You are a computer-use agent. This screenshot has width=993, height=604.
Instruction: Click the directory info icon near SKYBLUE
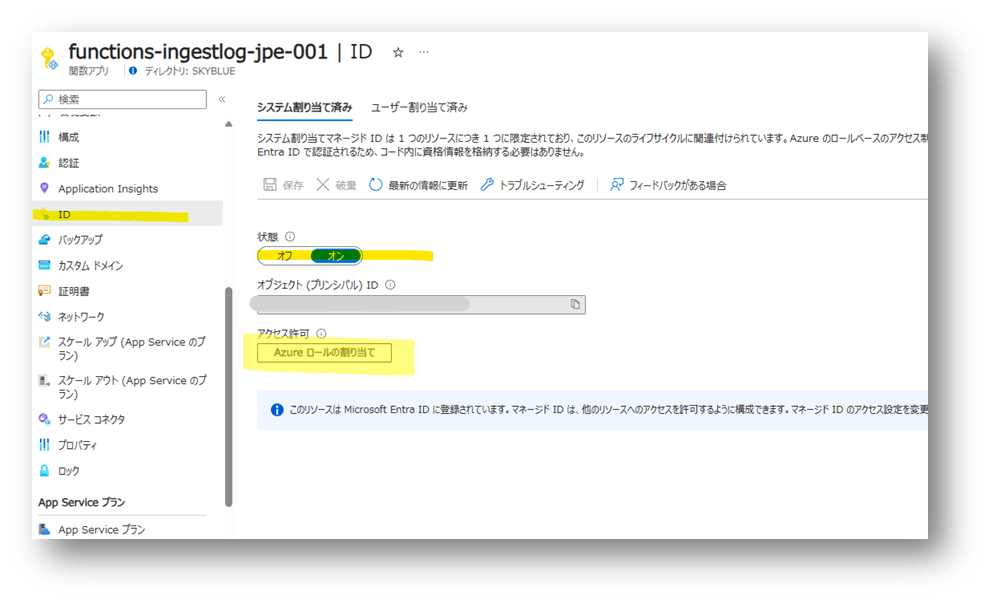pyautogui.click(x=133, y=71)
